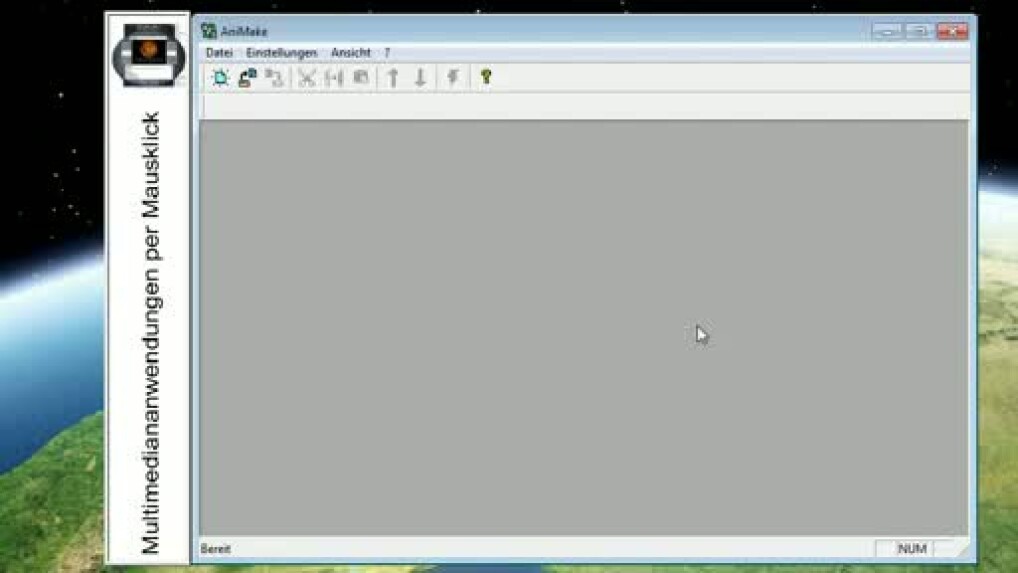Open the Einstellungen menu

tap(281, 53)
